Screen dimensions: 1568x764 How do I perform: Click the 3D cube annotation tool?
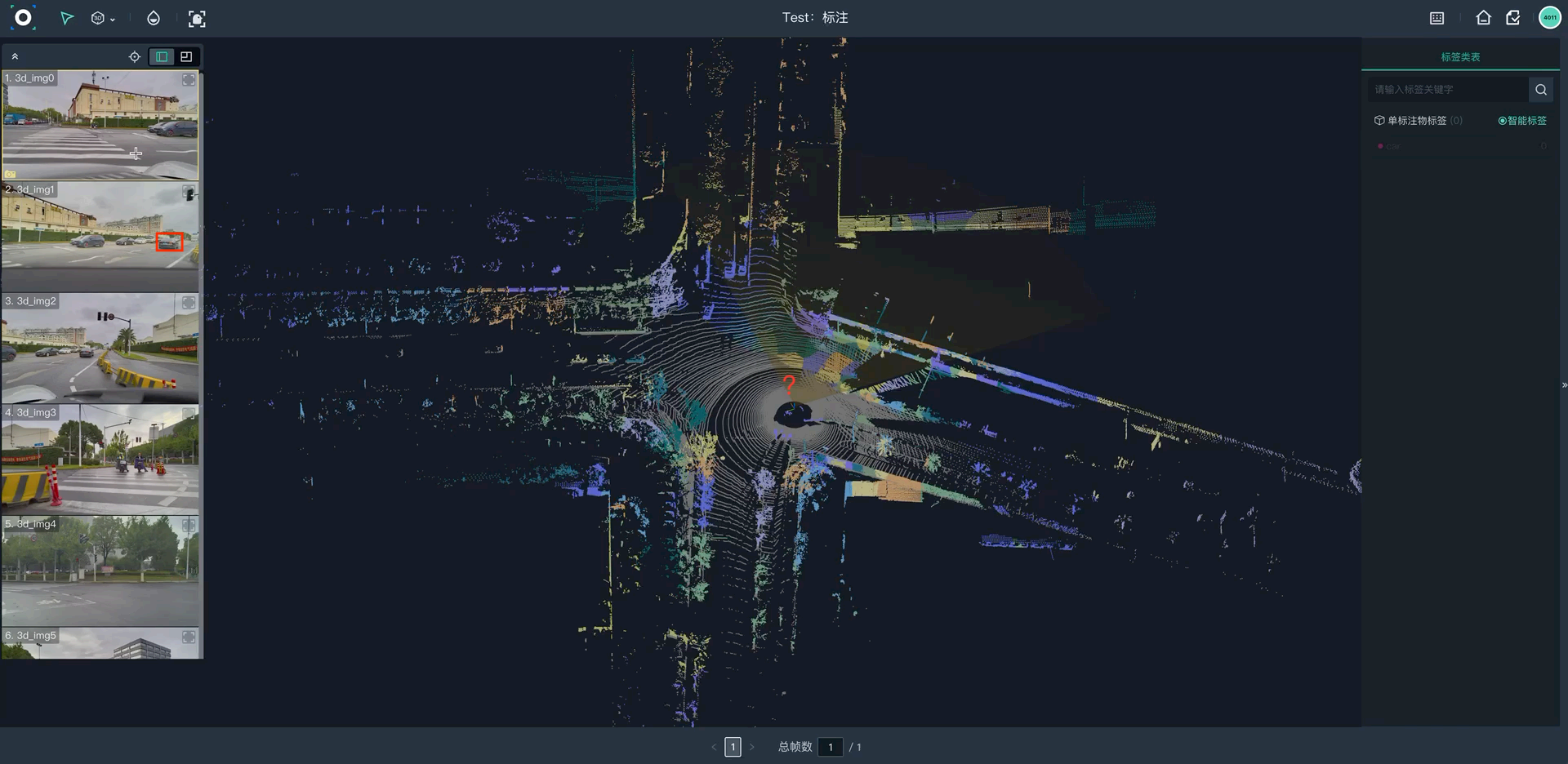98,18
